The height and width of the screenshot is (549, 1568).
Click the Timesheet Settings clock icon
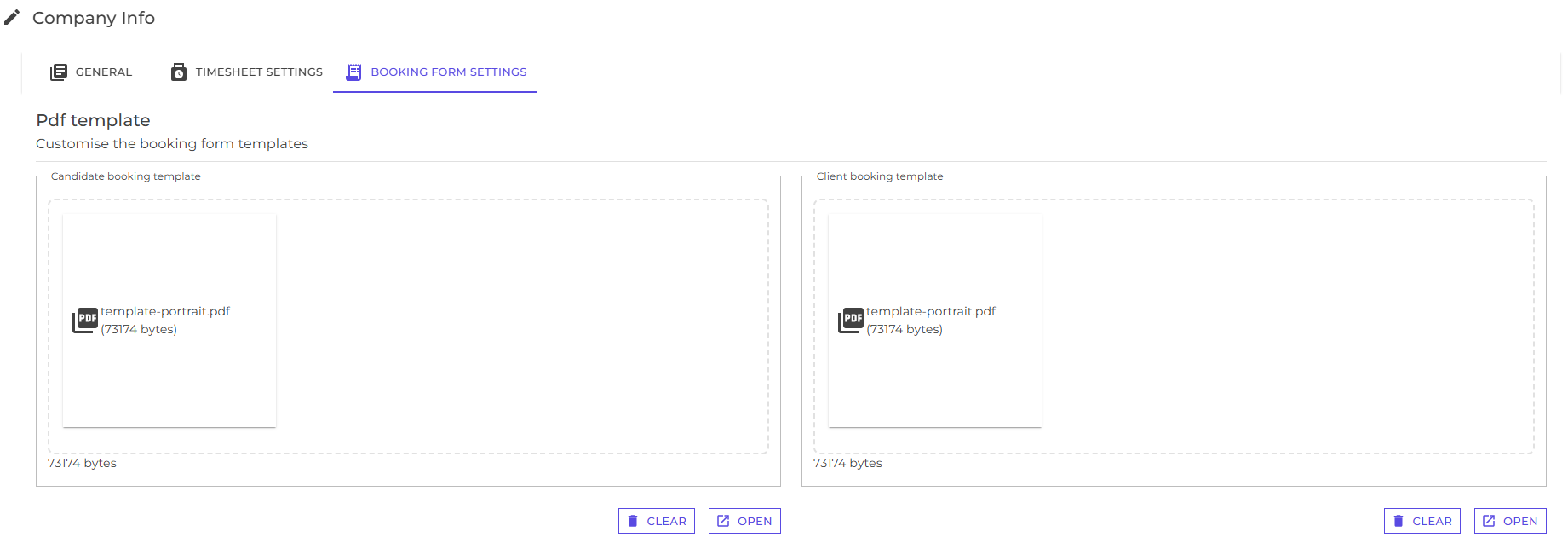179,72
